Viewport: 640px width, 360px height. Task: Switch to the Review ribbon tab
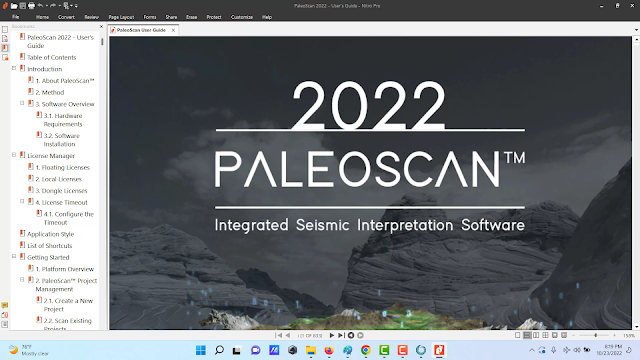[91, 17]
